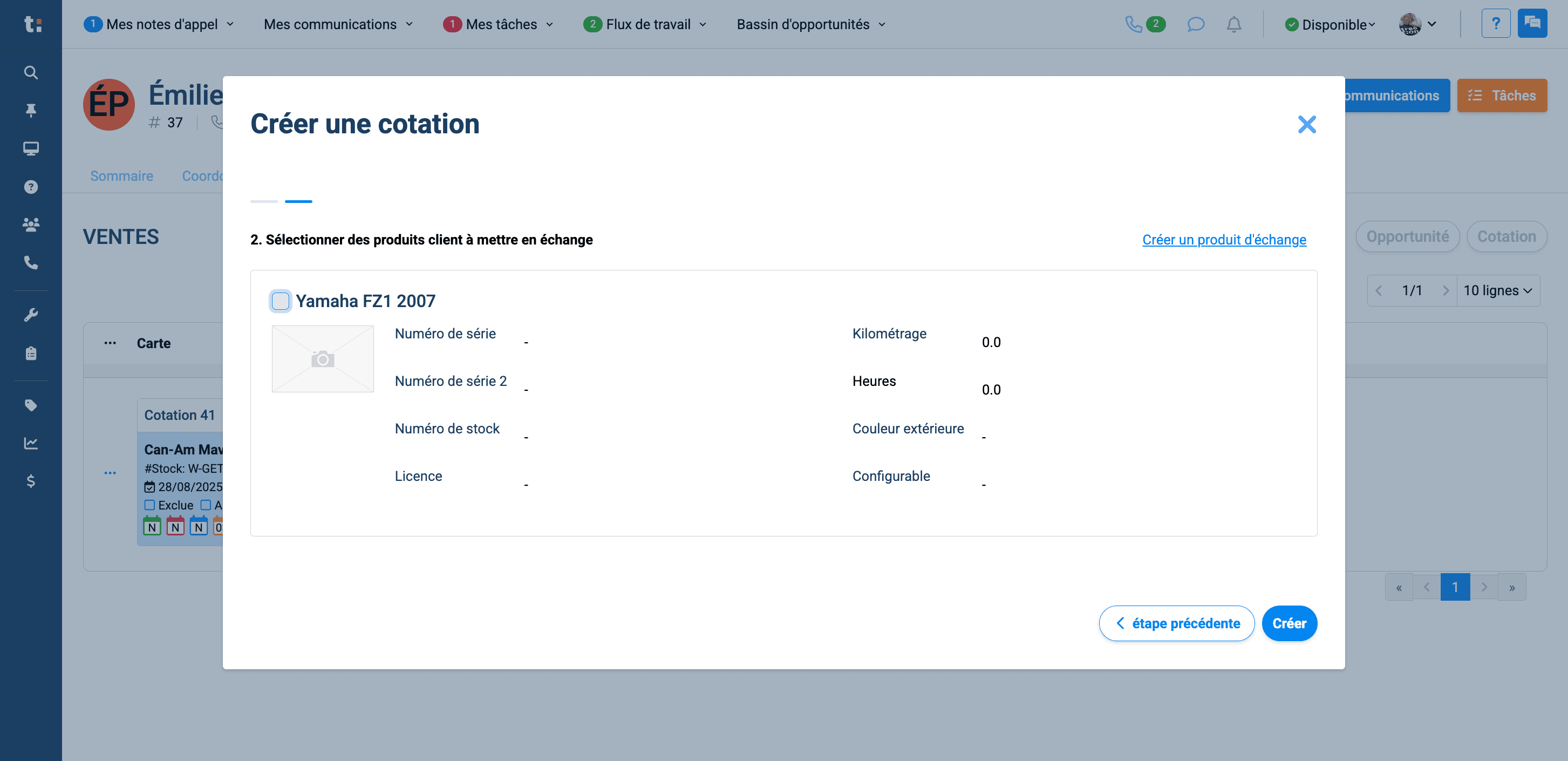Click the Kilométrage value 0.0

991,342
